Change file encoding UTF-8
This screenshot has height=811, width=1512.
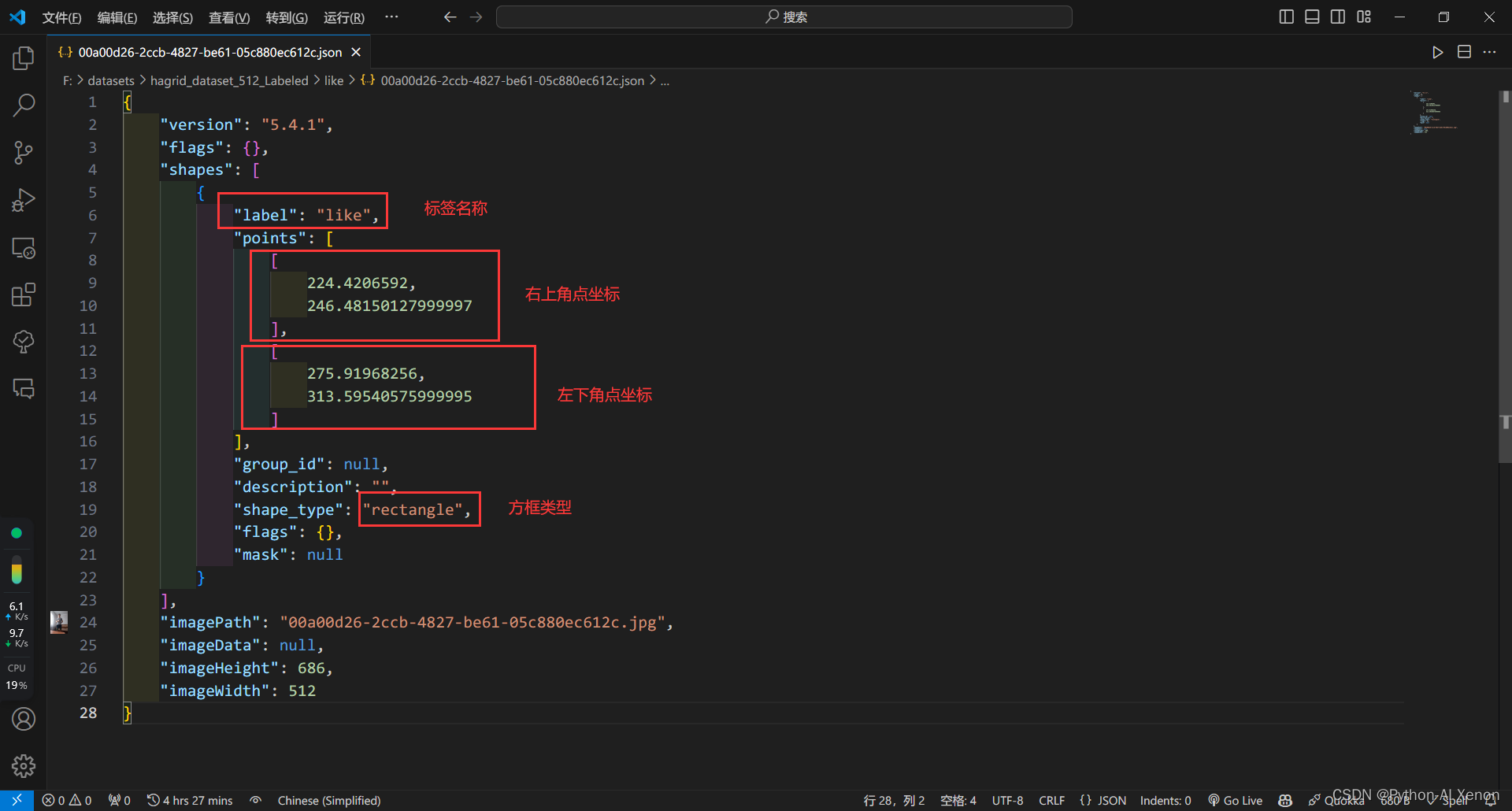point(1007,800)
